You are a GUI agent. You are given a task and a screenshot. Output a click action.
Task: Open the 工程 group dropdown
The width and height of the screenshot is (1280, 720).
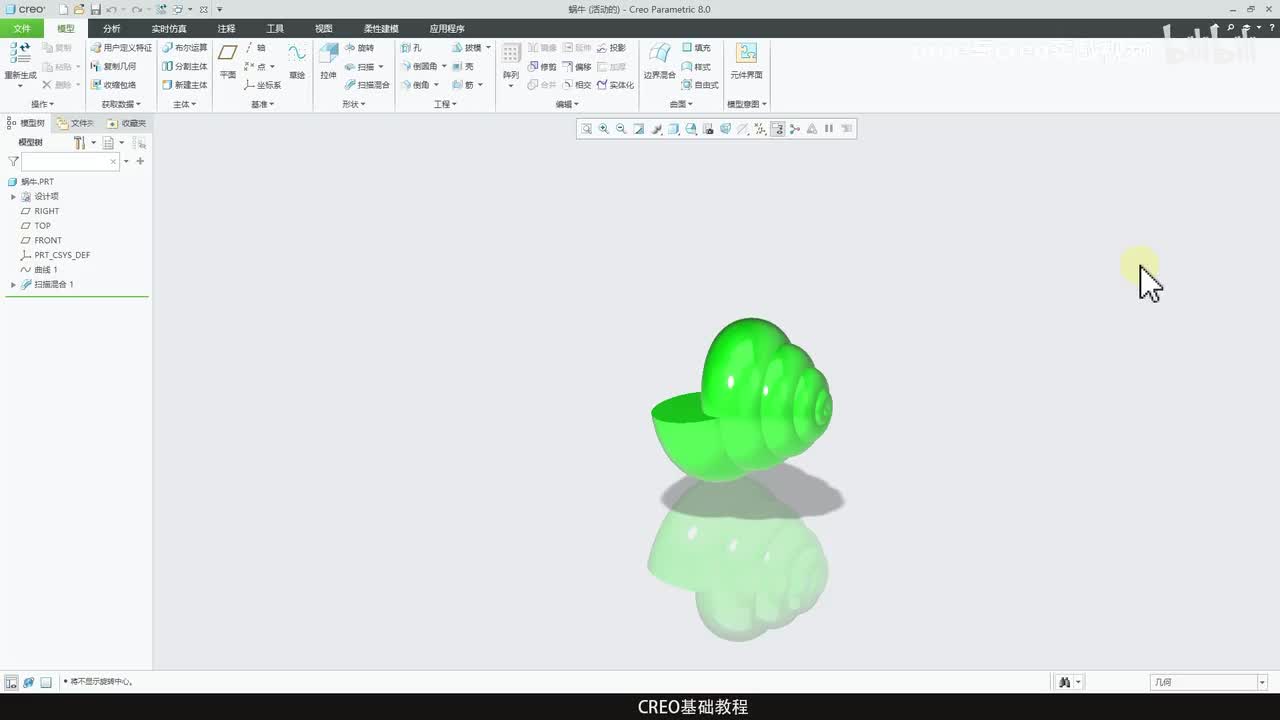pos(445,104)
